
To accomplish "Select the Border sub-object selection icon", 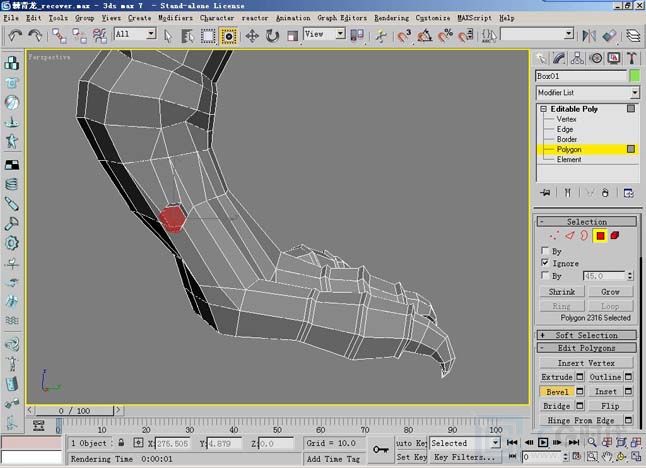I will click(584, 236).
